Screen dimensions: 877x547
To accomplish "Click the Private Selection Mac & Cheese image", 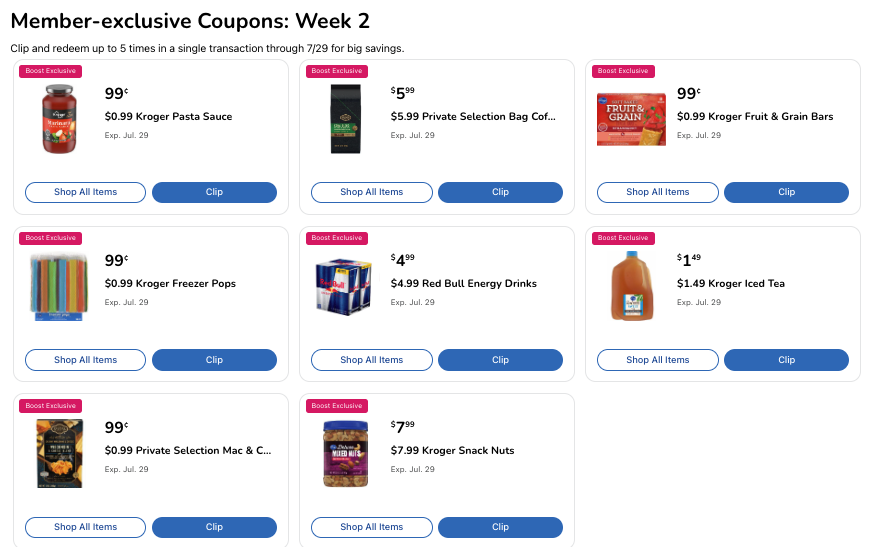I will (x=59, y=453).
